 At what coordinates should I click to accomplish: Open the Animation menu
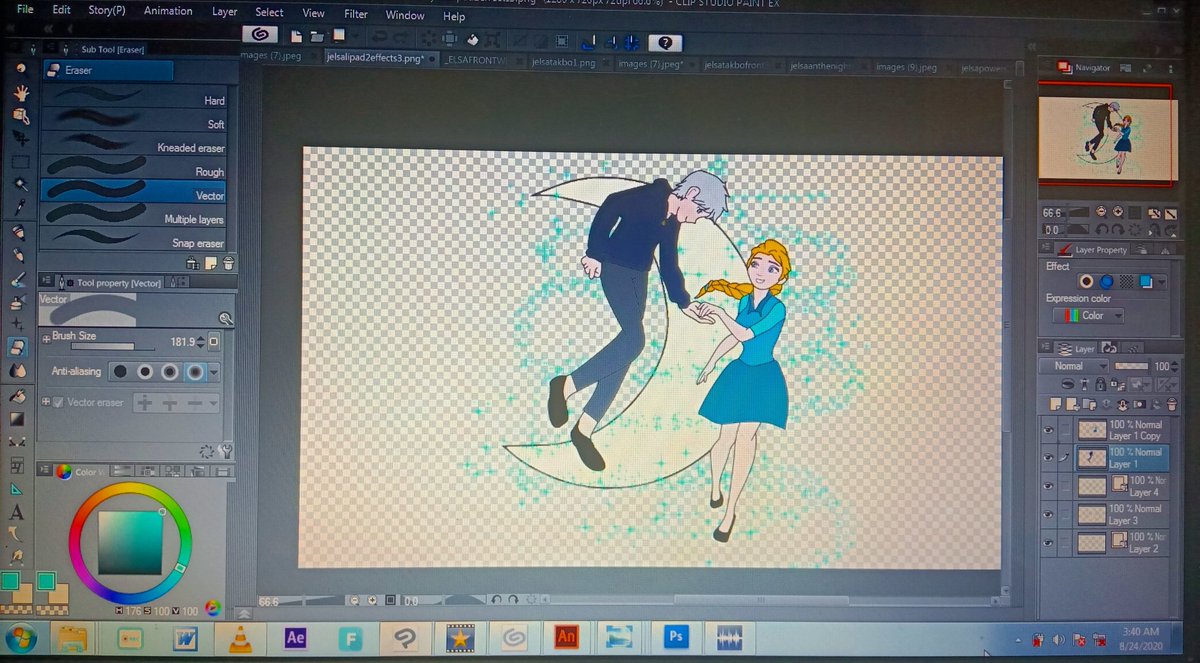[x=168, y=11]
